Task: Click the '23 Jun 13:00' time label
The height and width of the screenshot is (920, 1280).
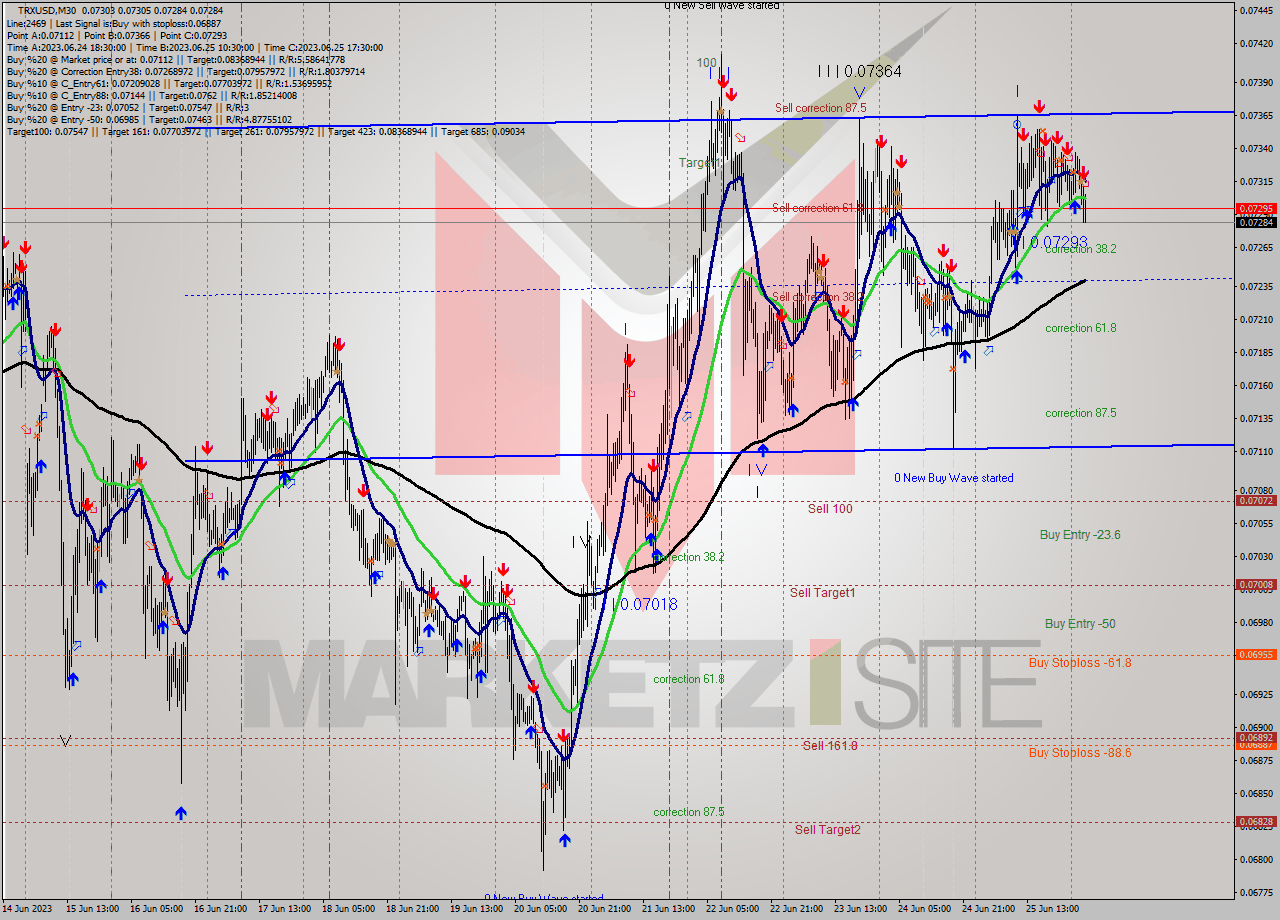Action: click(x=860, y=909)
